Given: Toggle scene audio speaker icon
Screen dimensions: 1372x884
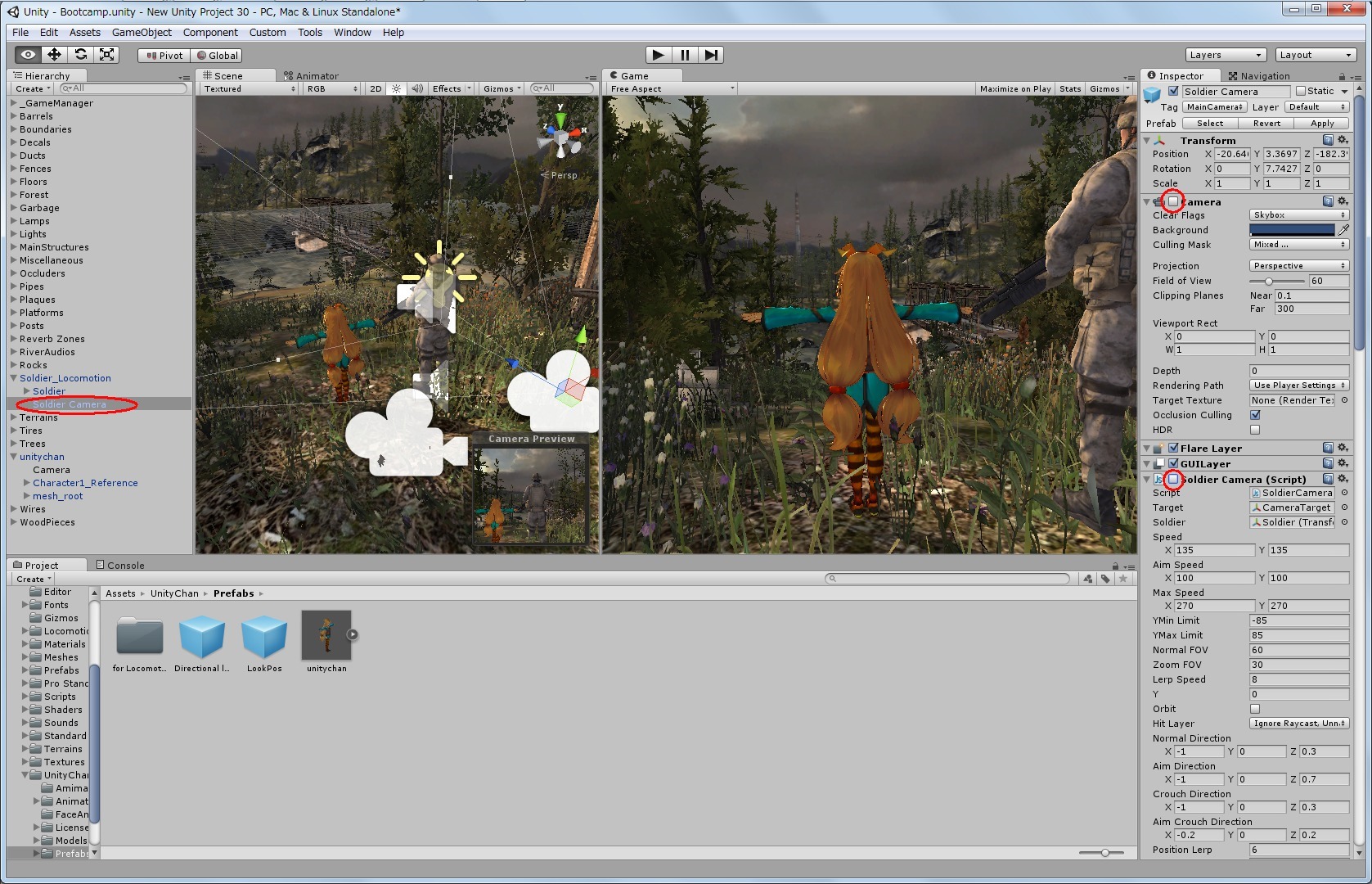Looking at the screenshot, I should tap(417, 88).
